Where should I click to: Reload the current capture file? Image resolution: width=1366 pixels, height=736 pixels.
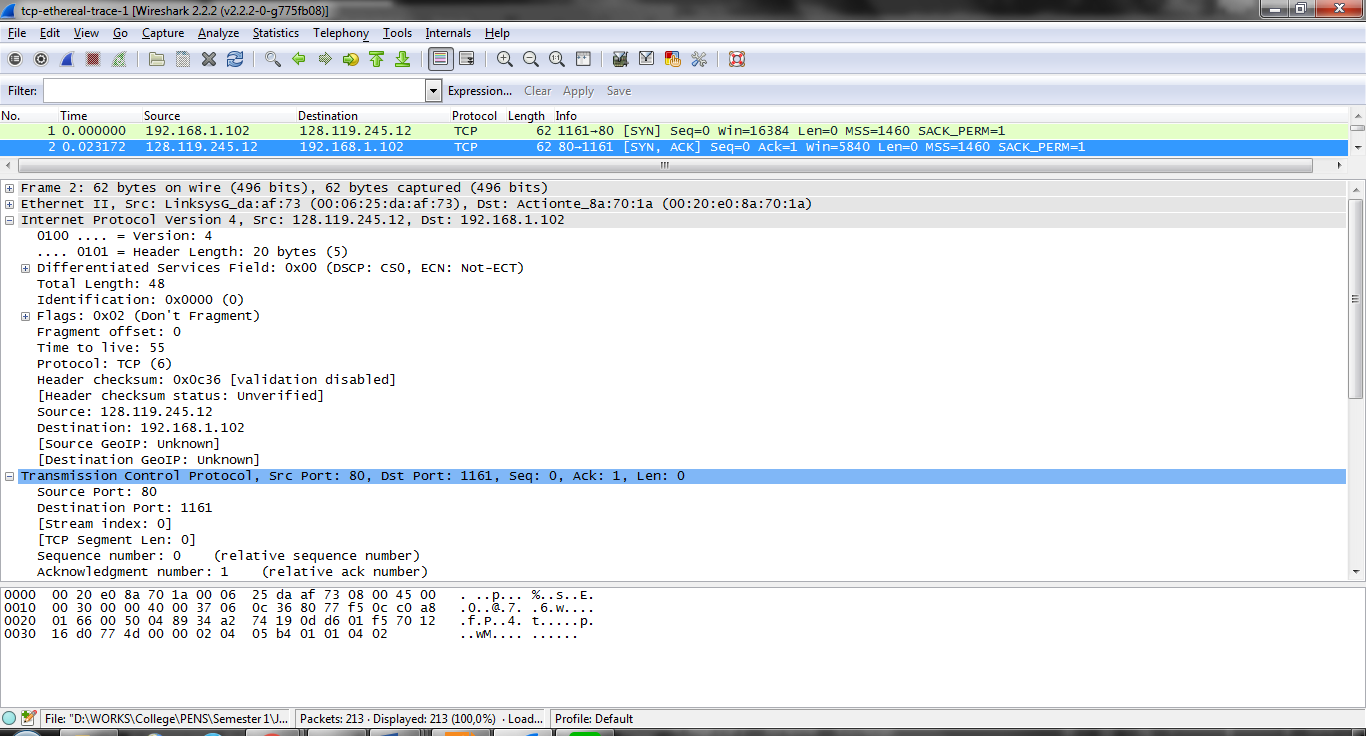pos(234,59)
